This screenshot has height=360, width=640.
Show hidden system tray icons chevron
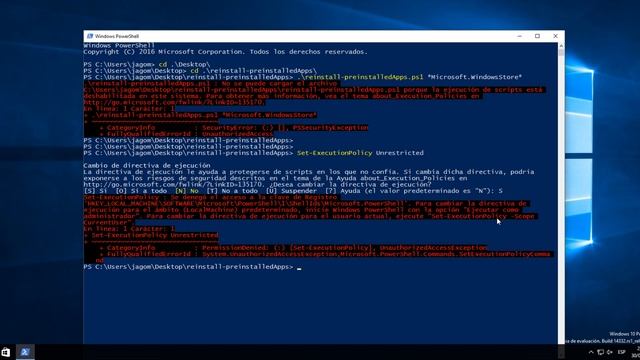coord(591,352)
